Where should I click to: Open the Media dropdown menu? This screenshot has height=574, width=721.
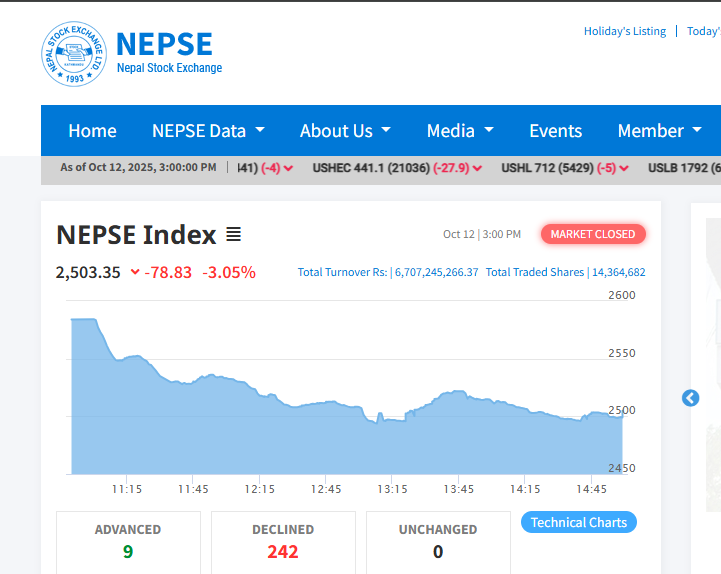[460, 131]
